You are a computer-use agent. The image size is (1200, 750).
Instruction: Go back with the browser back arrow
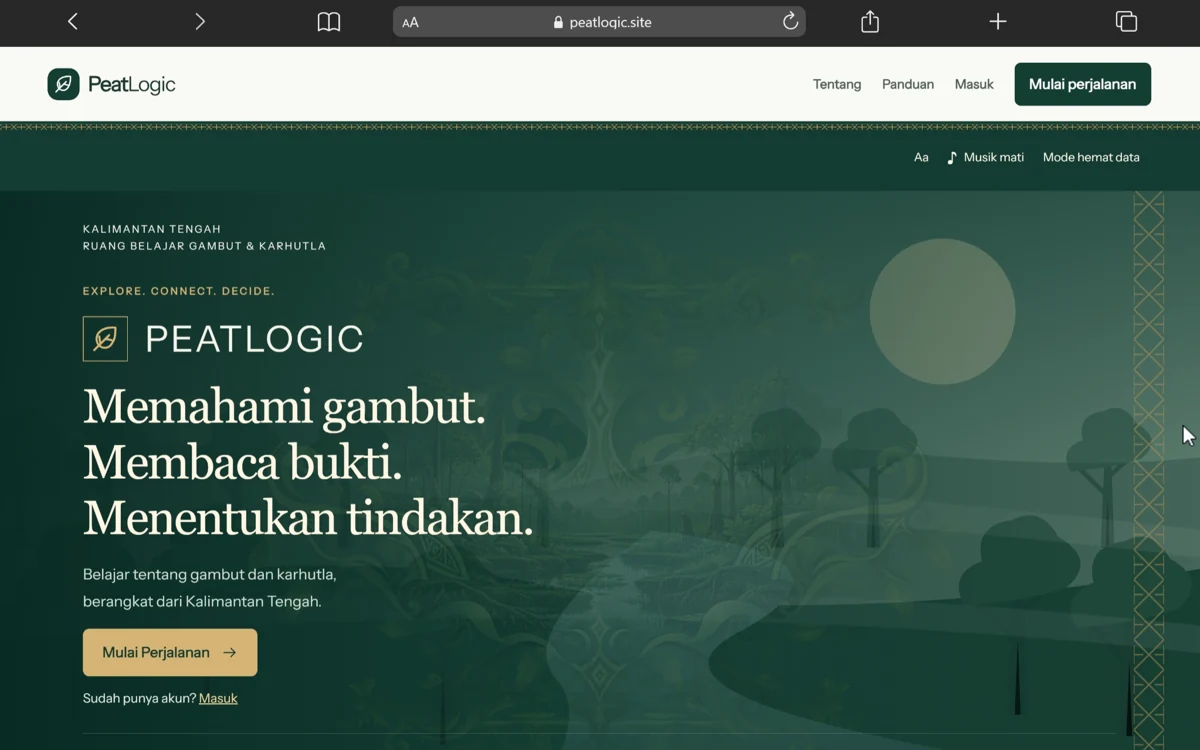pos(73,21)
